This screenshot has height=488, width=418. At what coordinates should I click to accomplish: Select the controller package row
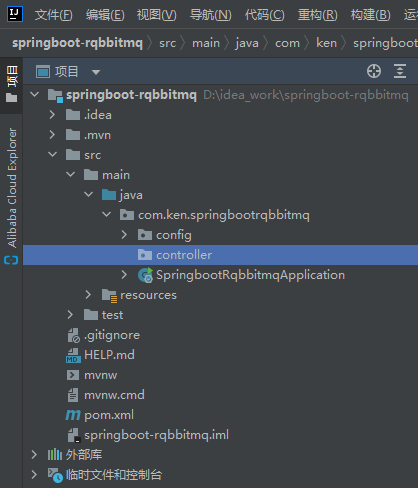coord(220,255)
